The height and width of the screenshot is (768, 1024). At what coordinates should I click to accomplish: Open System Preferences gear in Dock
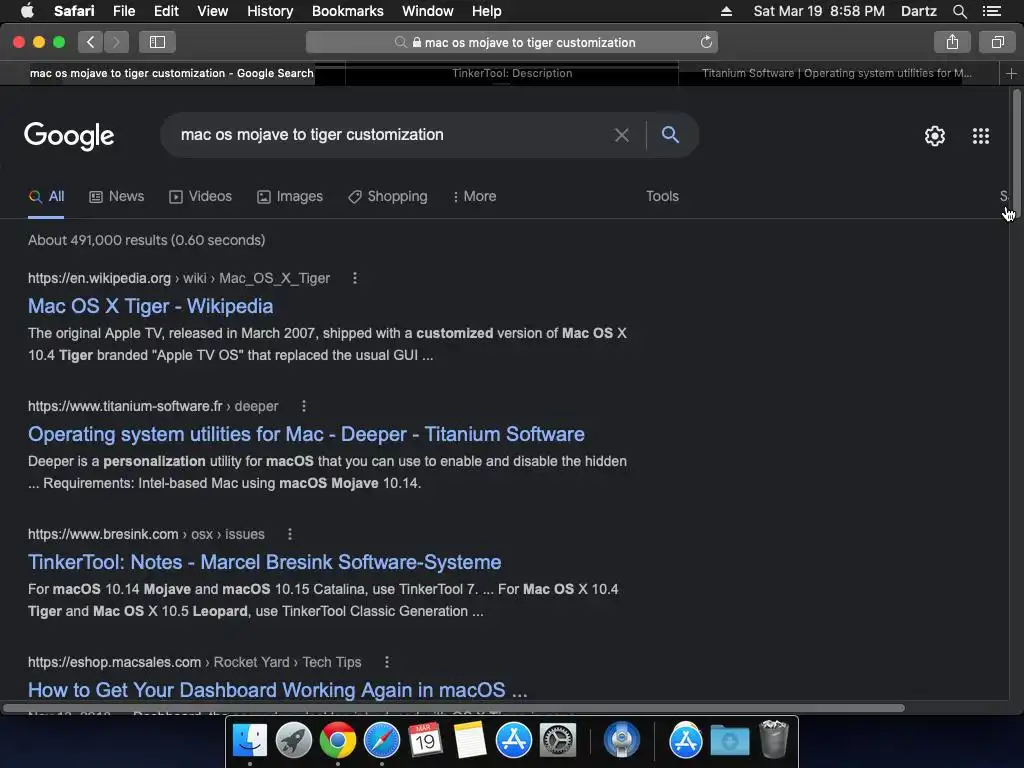point(558,741)
